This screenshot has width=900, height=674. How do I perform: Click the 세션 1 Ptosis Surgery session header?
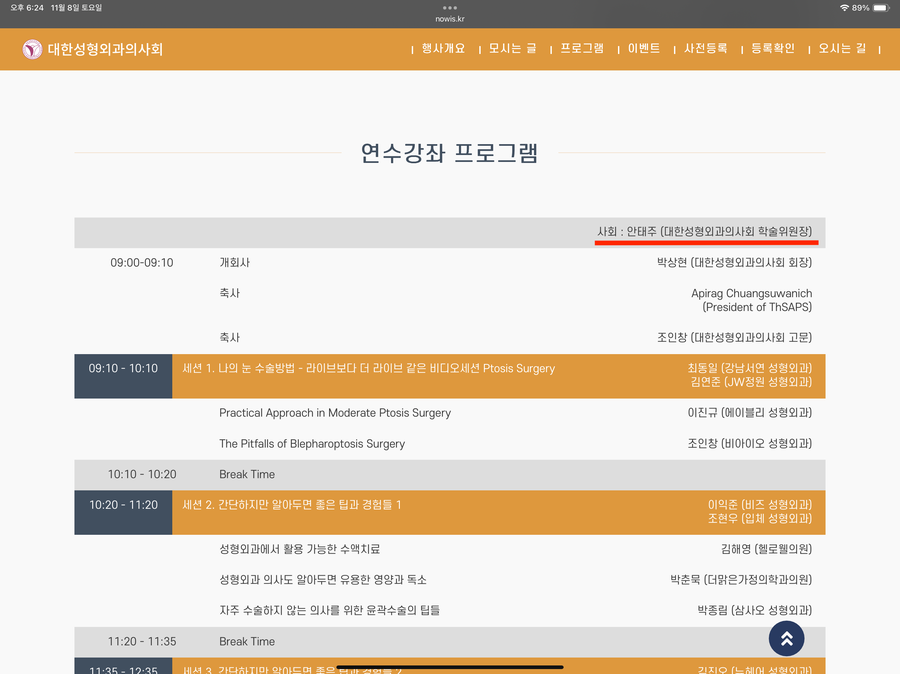[x=369, y=368]
